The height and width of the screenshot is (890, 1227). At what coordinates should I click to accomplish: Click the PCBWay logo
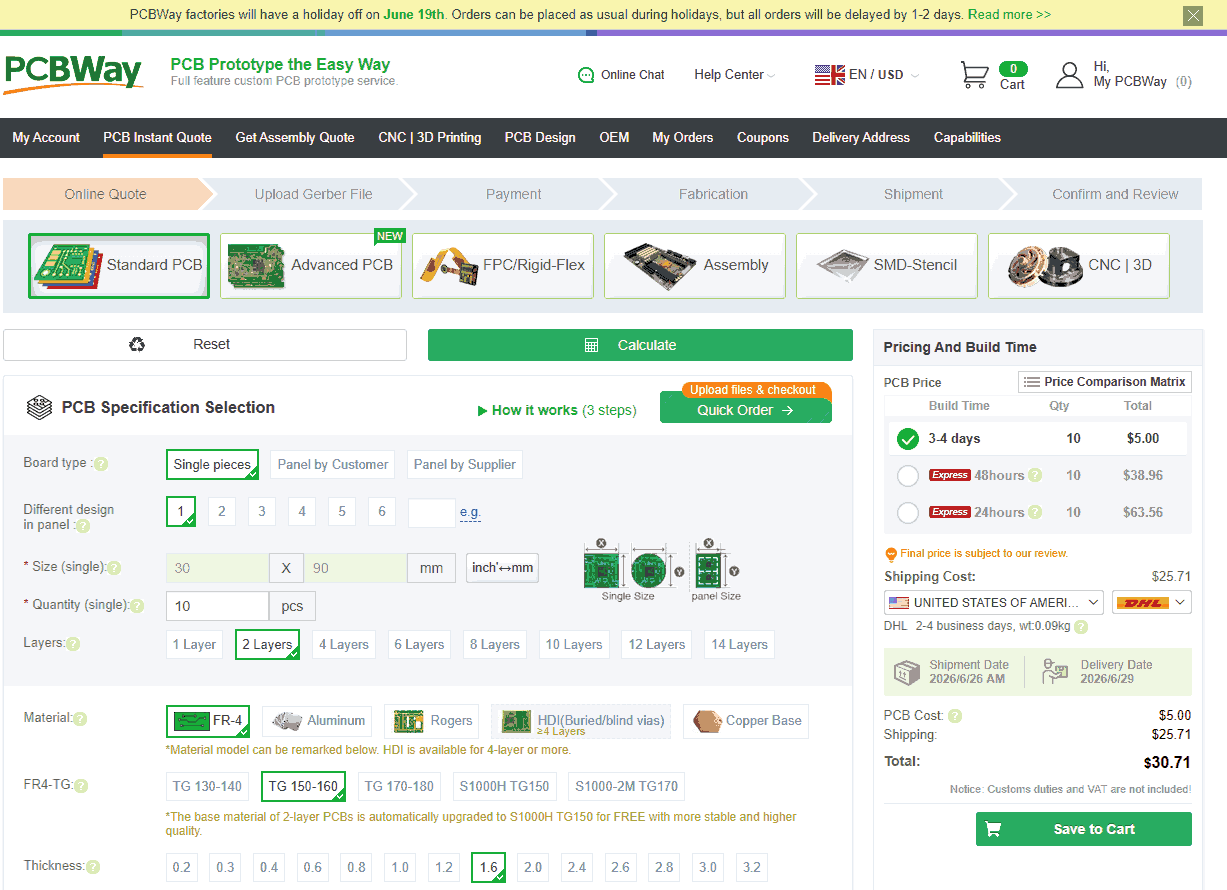click(73, 75)
